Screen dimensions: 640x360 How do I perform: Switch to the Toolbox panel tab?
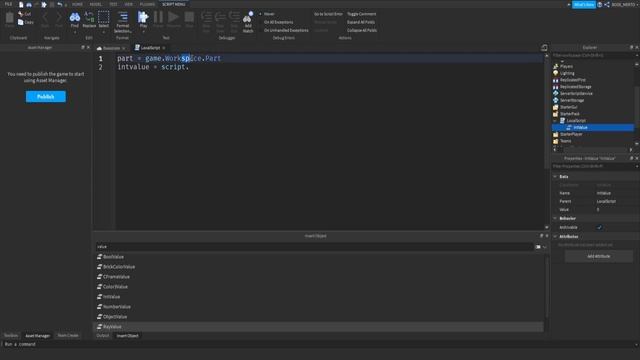click(11, 336)
